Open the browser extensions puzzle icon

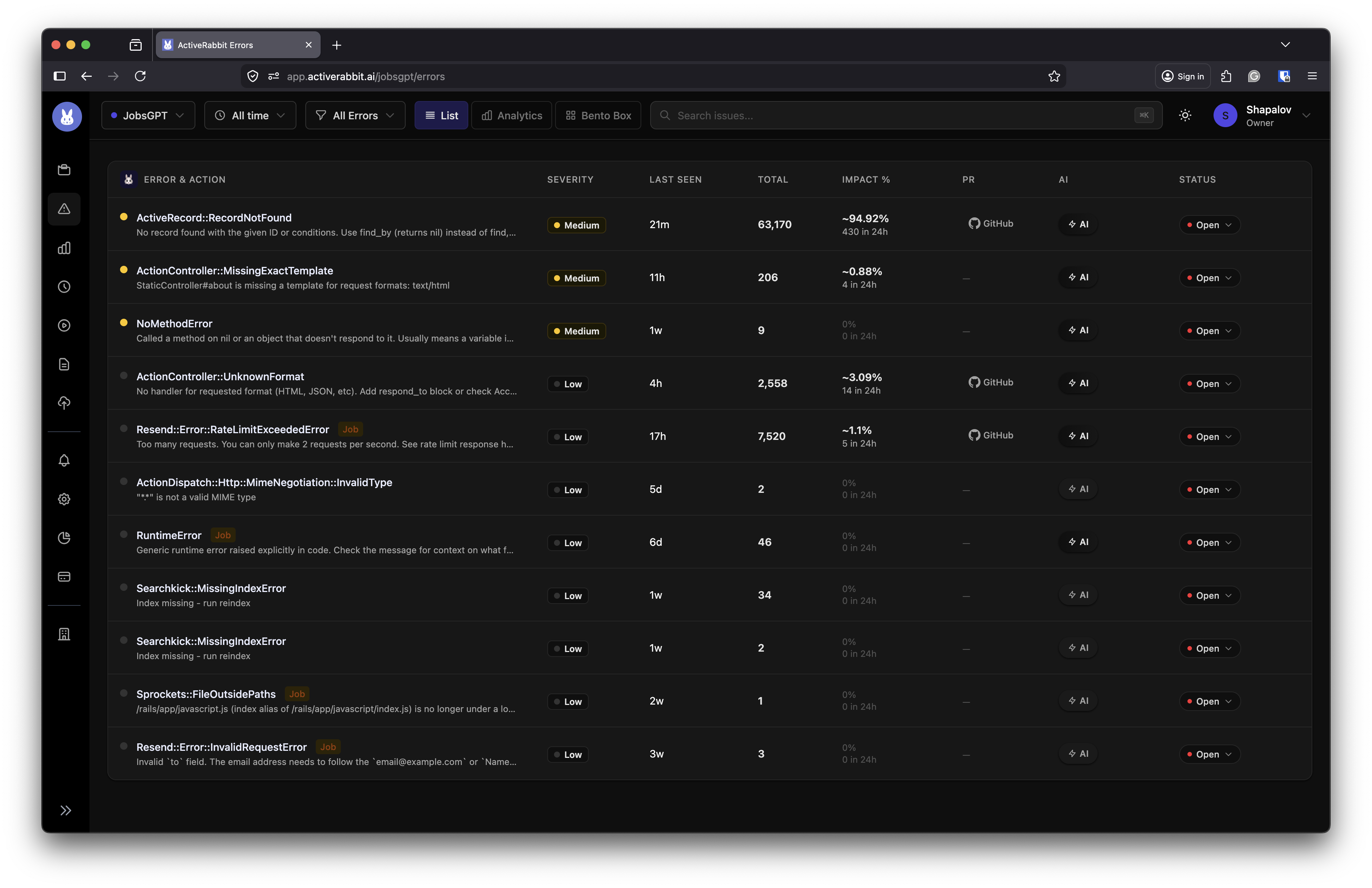point(1226,76)
